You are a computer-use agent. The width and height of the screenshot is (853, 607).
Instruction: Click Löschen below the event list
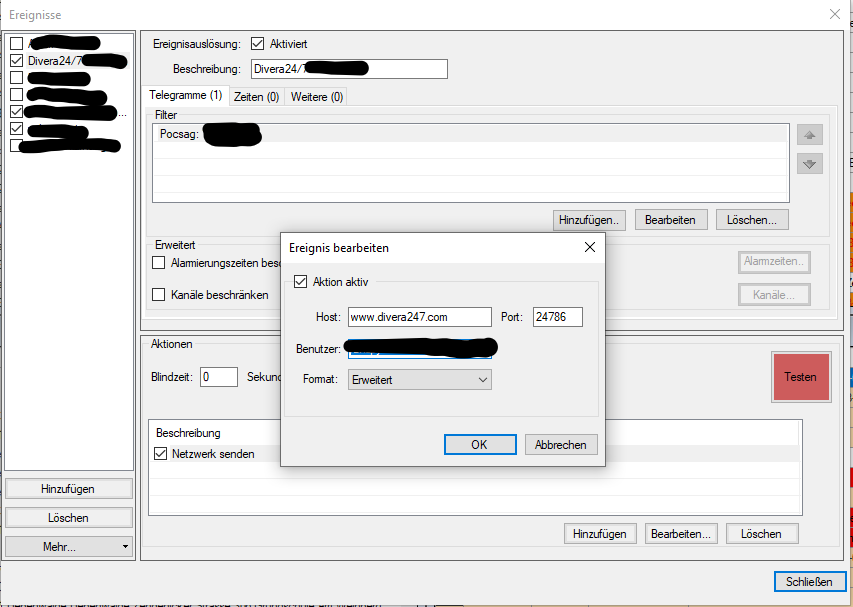coord(69,517)
